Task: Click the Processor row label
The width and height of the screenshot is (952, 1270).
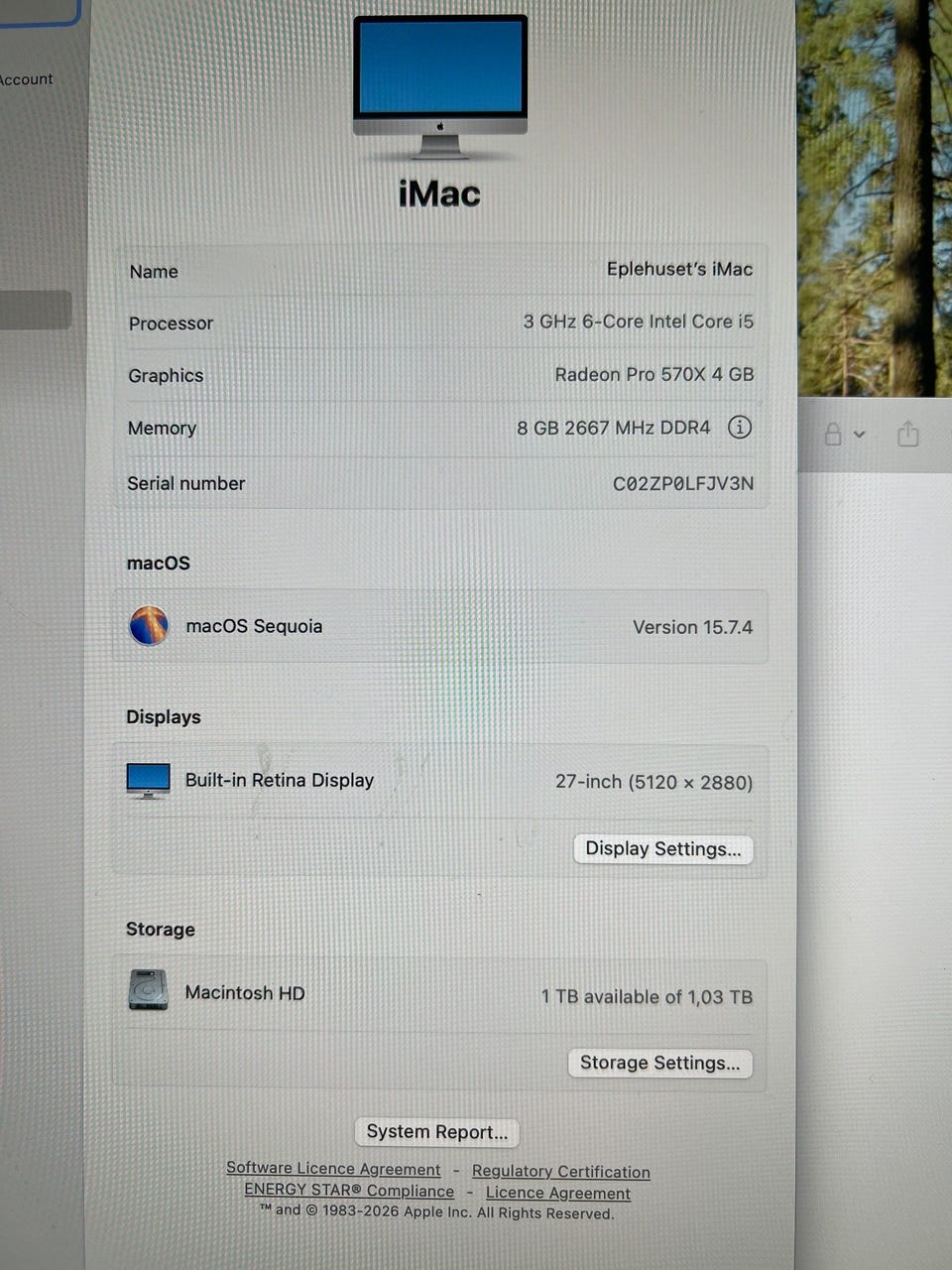Action: pyautogui.click(x=171, y=323)
